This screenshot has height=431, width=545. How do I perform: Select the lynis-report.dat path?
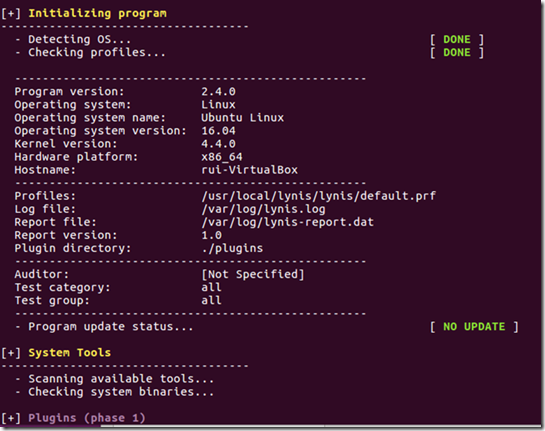[x=287, y=222]
